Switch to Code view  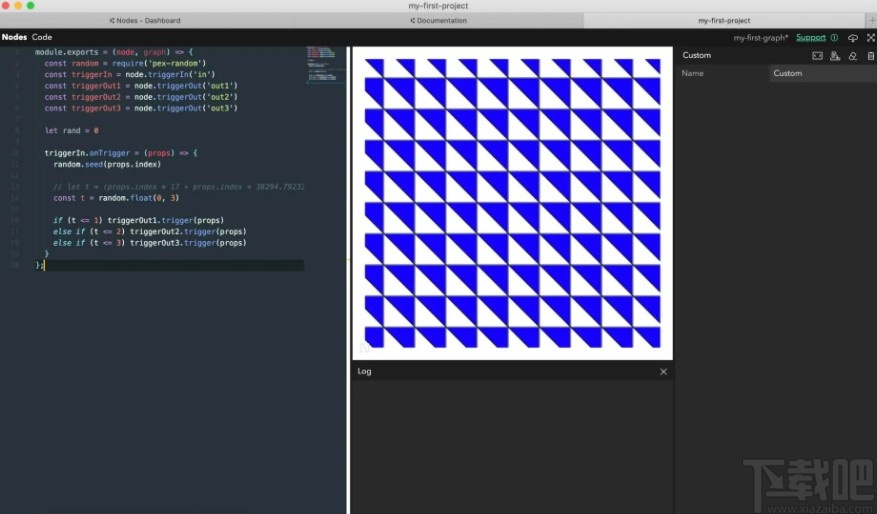point(42,37)
